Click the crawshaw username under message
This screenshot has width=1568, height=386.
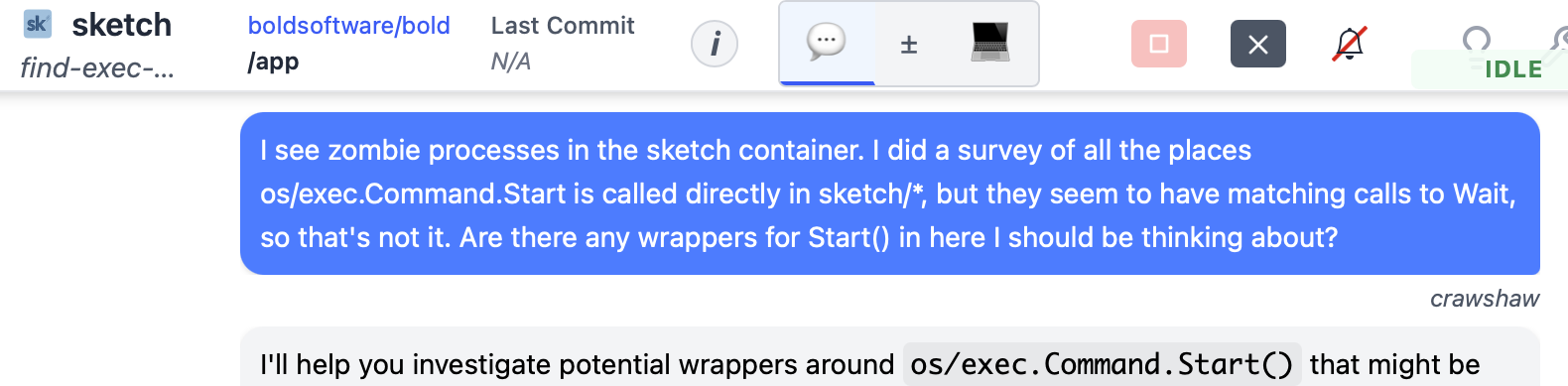pos(1485,299)
